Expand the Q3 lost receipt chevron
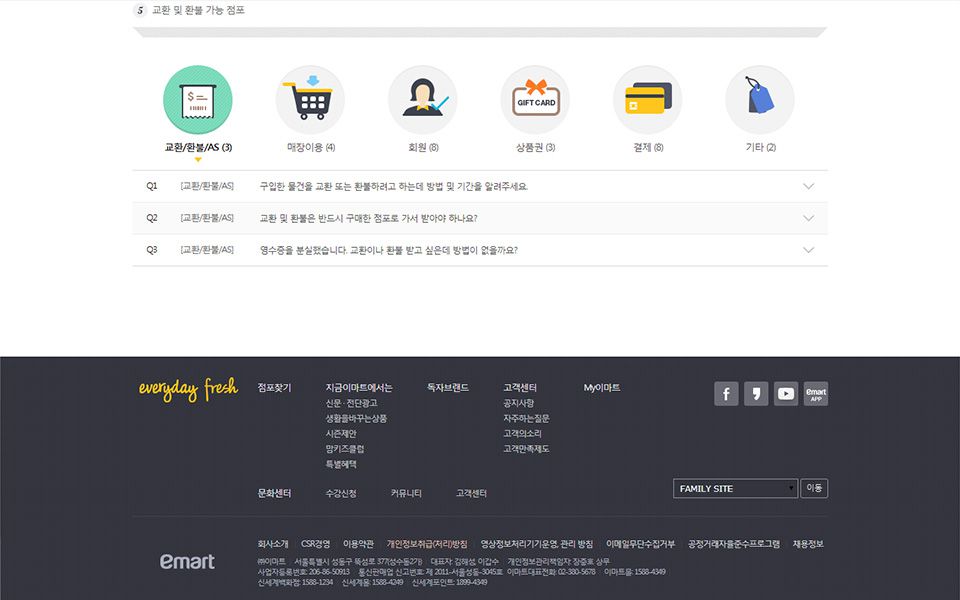Screen dimensions: 960x600 (808, 250)
